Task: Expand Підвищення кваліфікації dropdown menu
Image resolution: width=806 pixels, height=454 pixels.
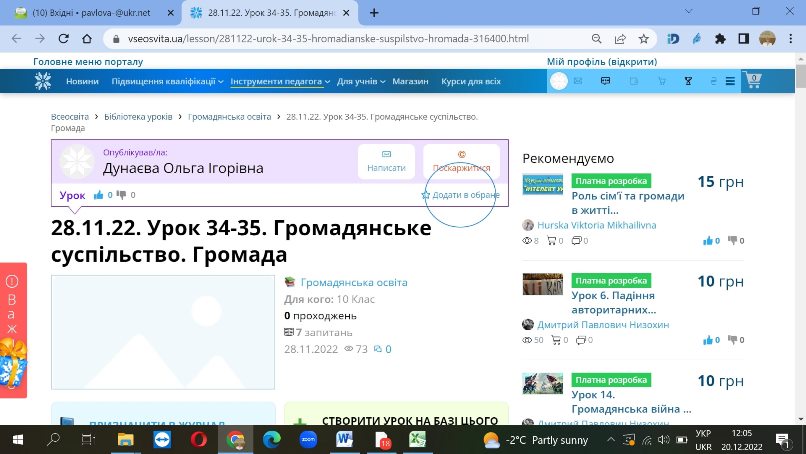Action: 167,81
